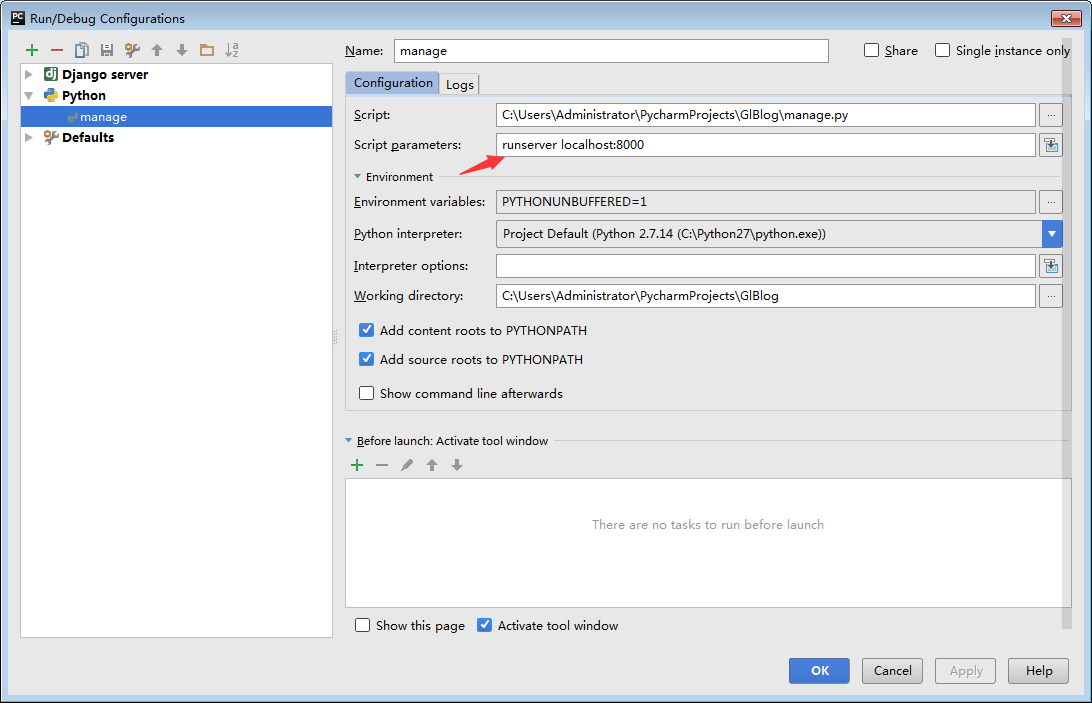Image resolution: width=1092 pixels, height=703 pixels.
Task: Focus the Name input field
Action: 611,51
